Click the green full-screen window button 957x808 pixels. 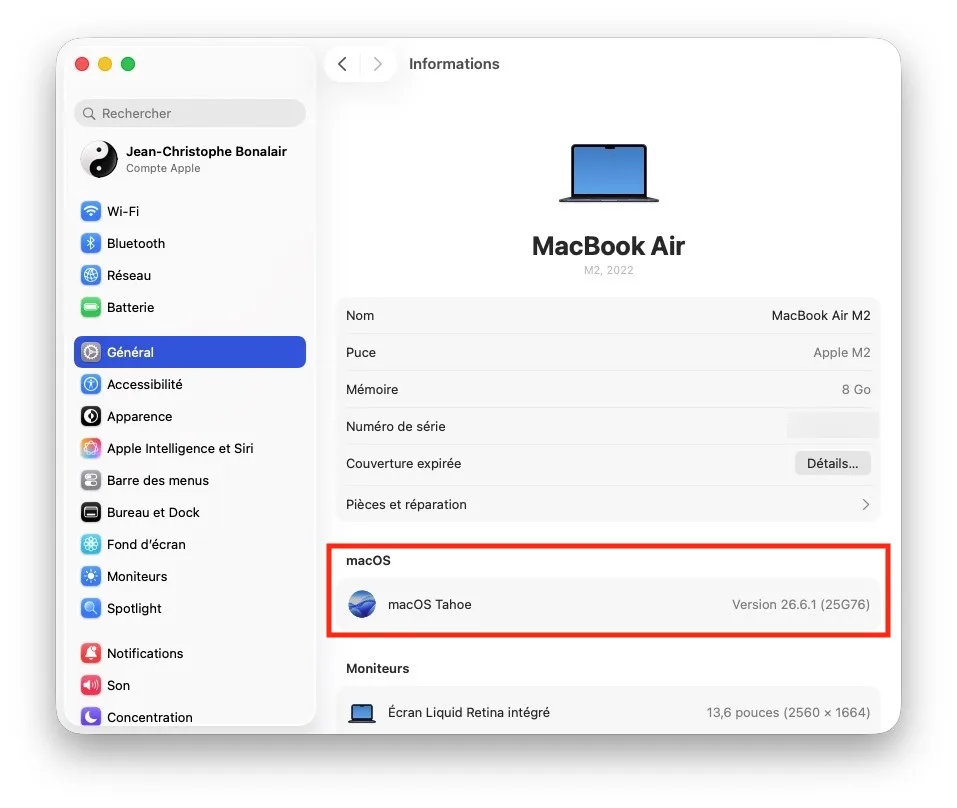click(128, 64)
